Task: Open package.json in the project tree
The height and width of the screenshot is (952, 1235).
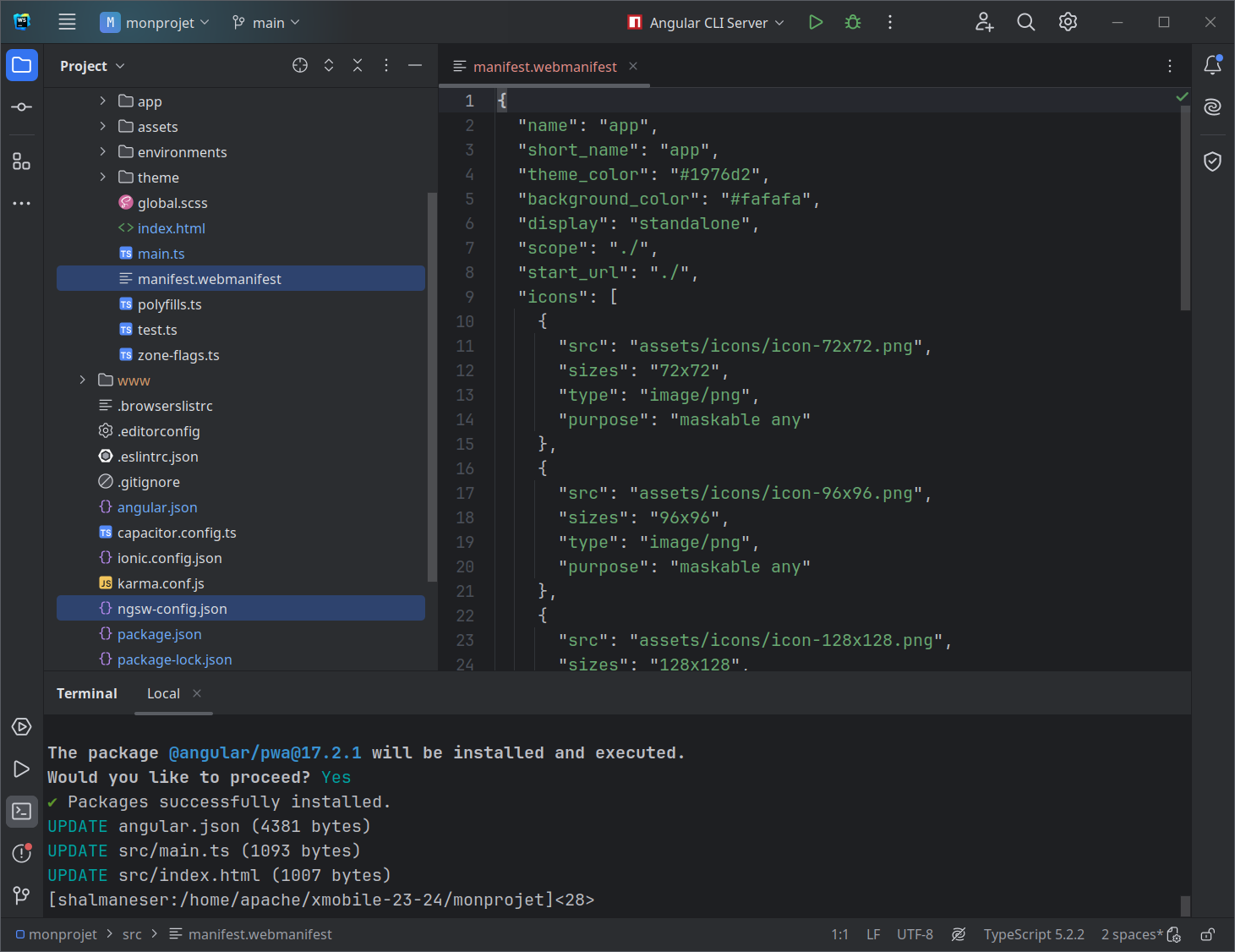Action: [x=159, y=634]
